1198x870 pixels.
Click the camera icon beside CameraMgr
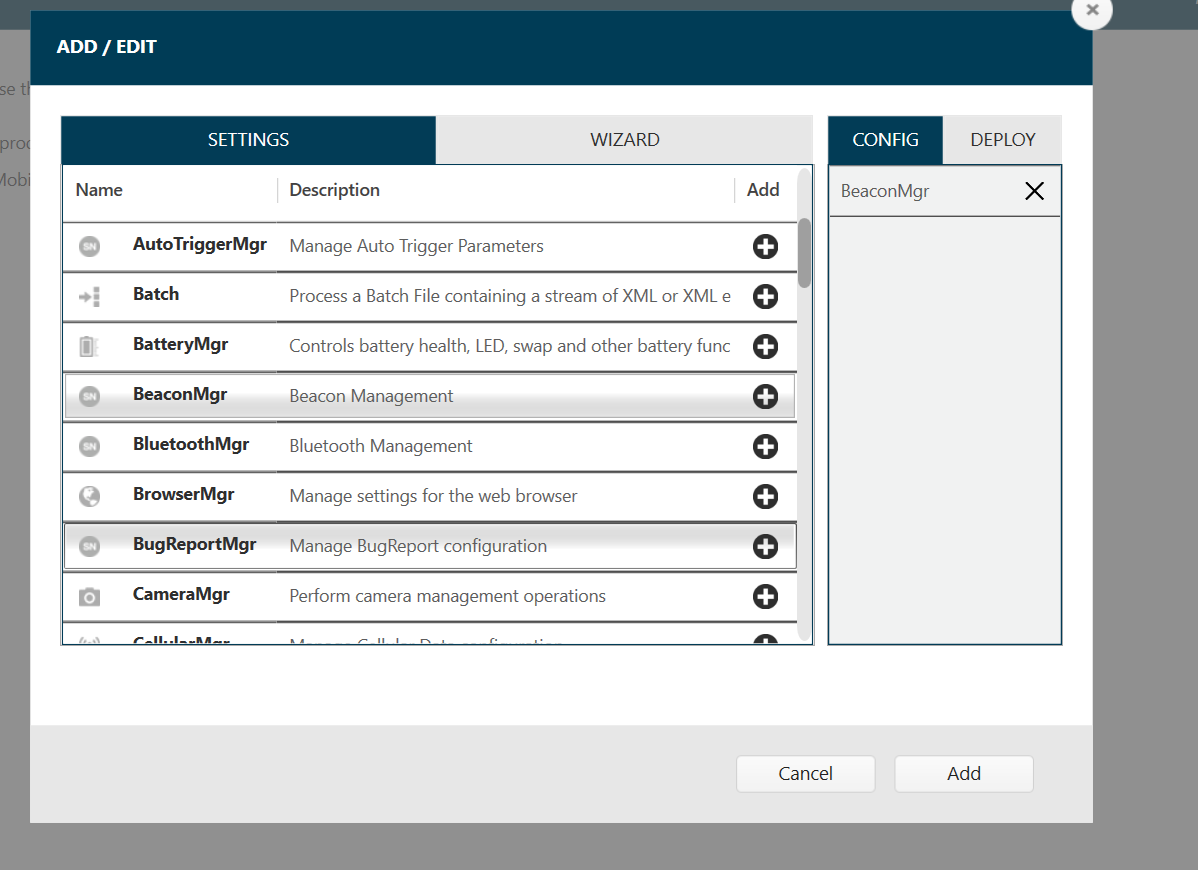point(90,597)
